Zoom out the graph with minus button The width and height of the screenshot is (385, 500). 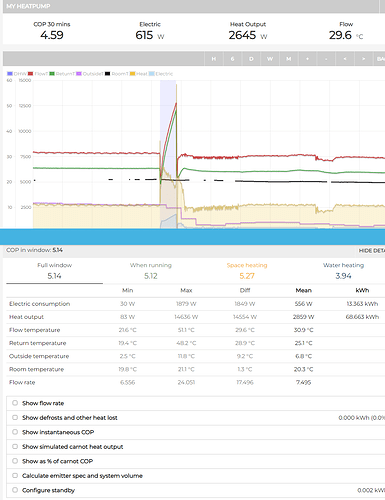(x=326, y=59)
